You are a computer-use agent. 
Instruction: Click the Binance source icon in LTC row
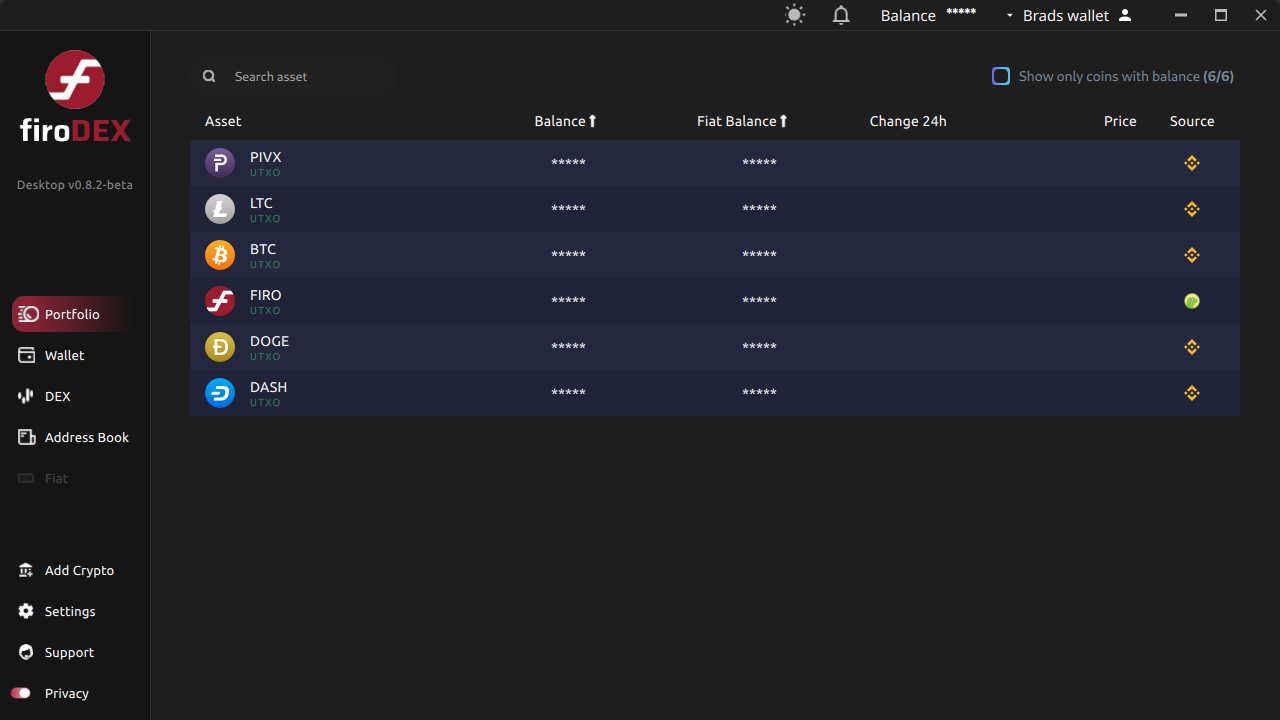point(1192,209)
